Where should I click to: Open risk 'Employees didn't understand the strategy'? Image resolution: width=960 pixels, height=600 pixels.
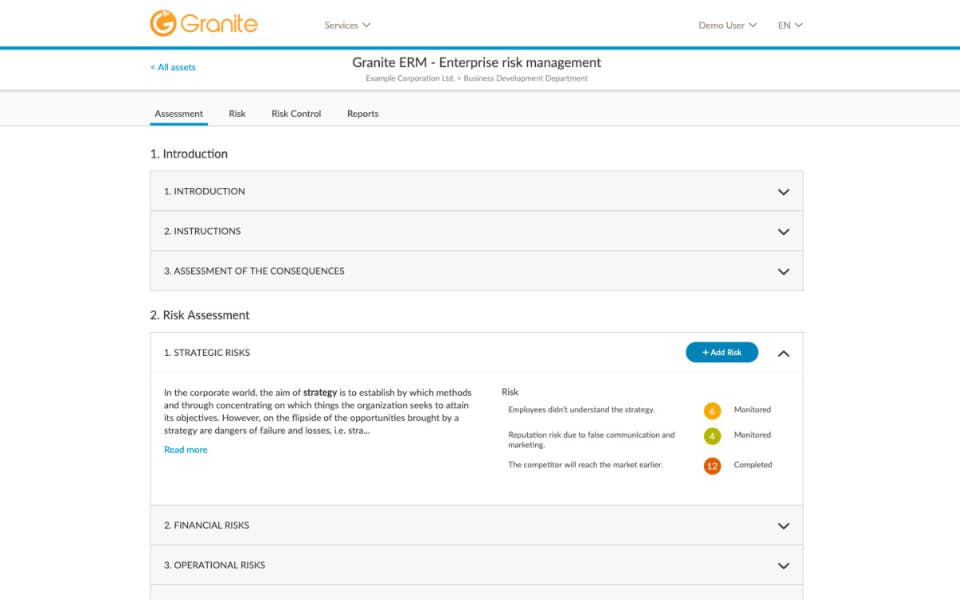581,410
